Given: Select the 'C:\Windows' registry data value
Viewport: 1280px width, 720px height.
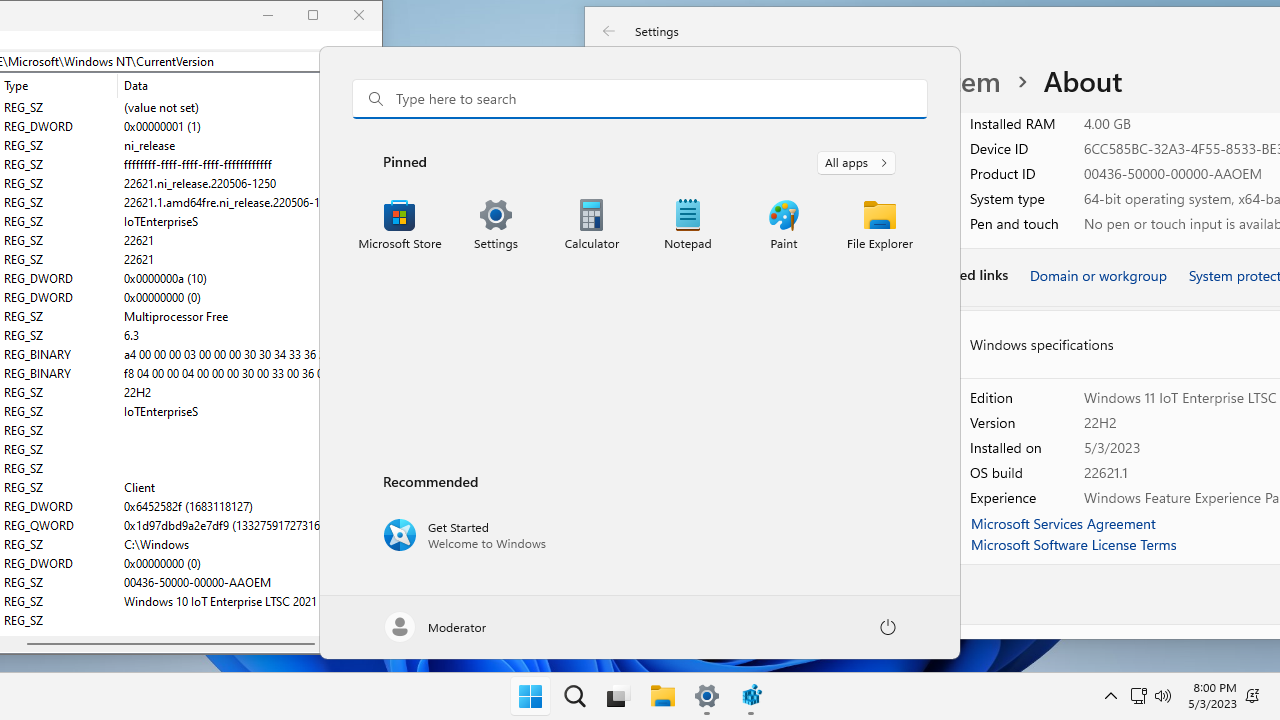Looking at the screenshot, I should [156, 545].
